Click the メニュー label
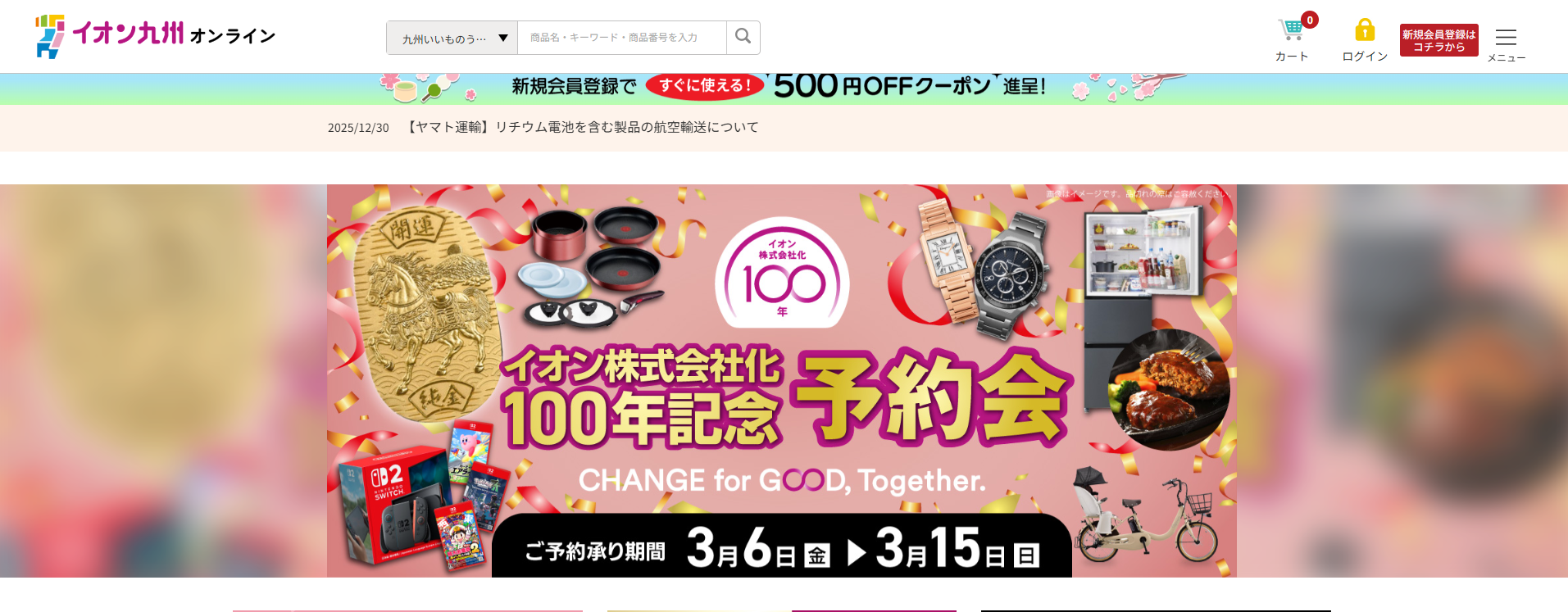Viewport: 1568px width, 612px height. 1507,57
